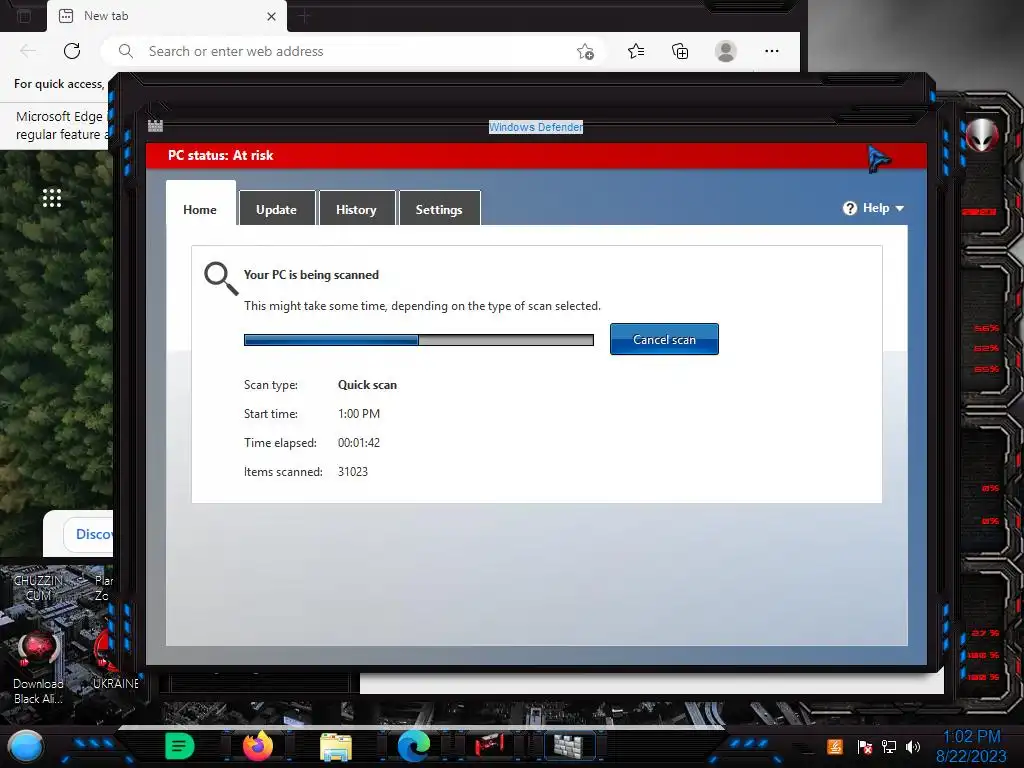Open Edge Settings and more menu

(771, 51)
